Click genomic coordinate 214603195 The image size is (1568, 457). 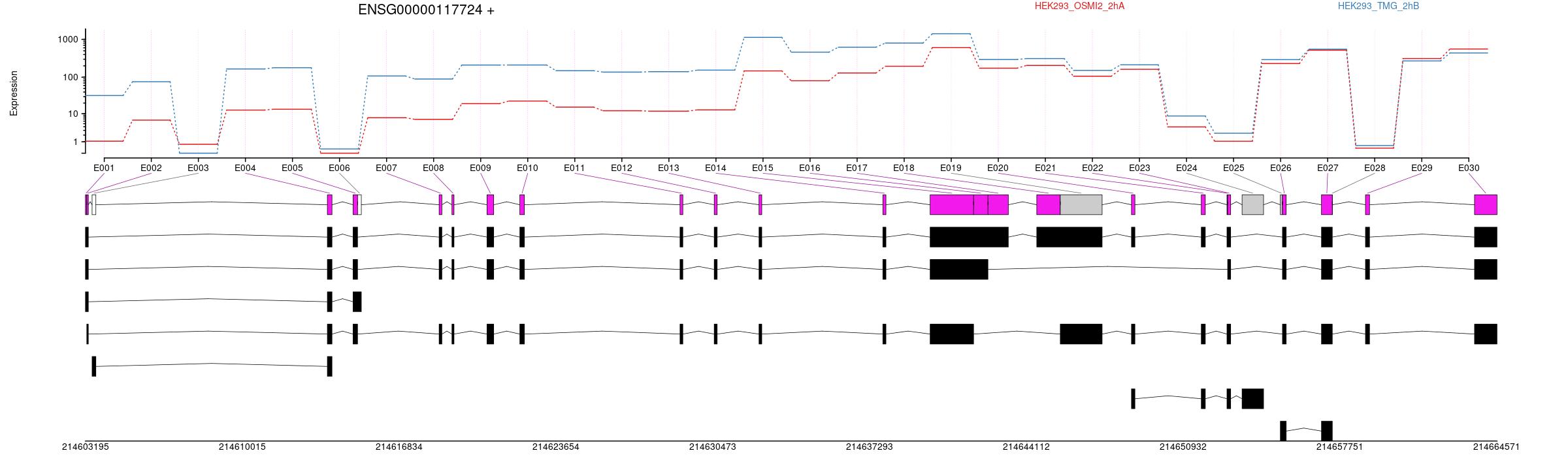[x=86, y=447]
